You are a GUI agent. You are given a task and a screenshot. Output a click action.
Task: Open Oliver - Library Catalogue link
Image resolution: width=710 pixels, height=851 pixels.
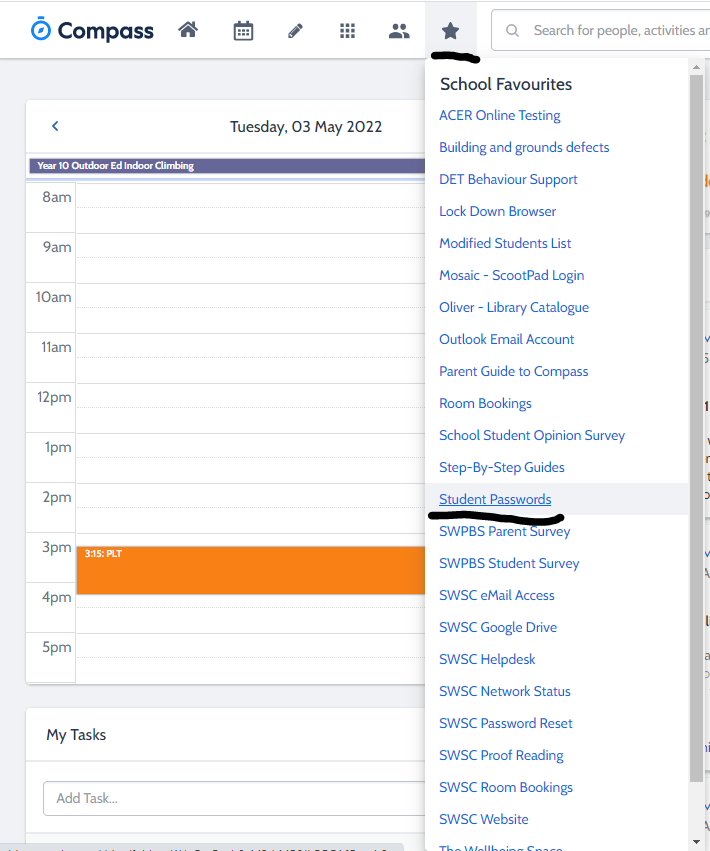[514, 308]
